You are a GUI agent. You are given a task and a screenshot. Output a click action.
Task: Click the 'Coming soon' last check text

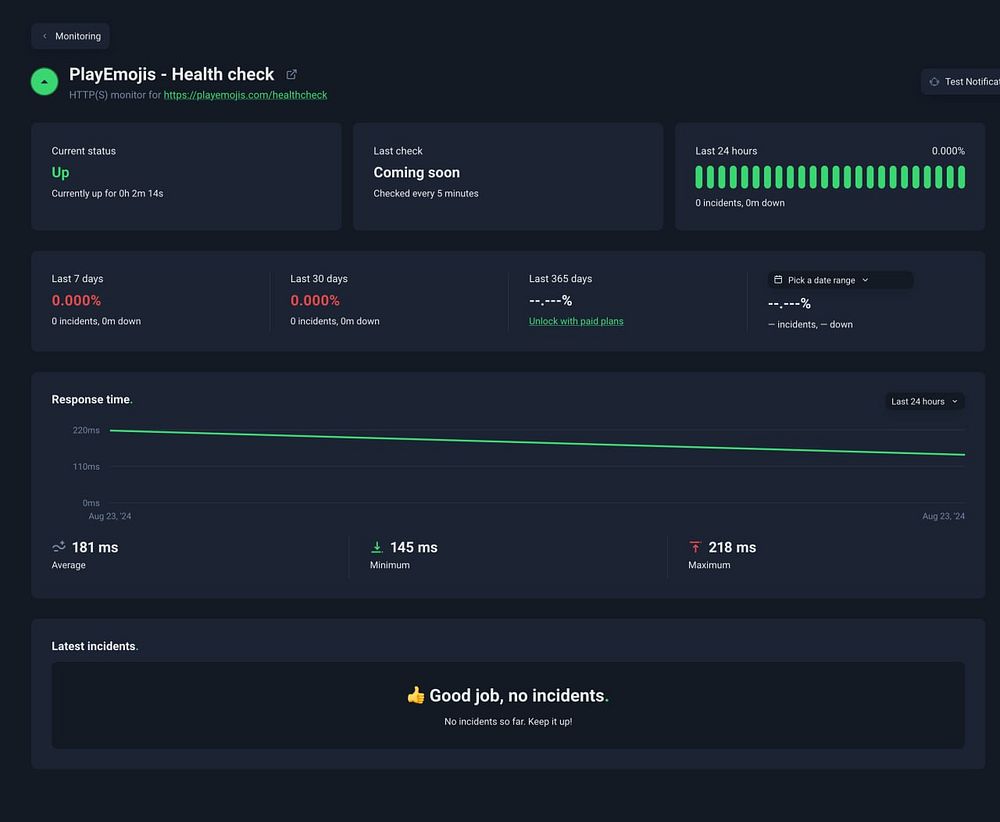pyautogui.click(x=416, y=173)
